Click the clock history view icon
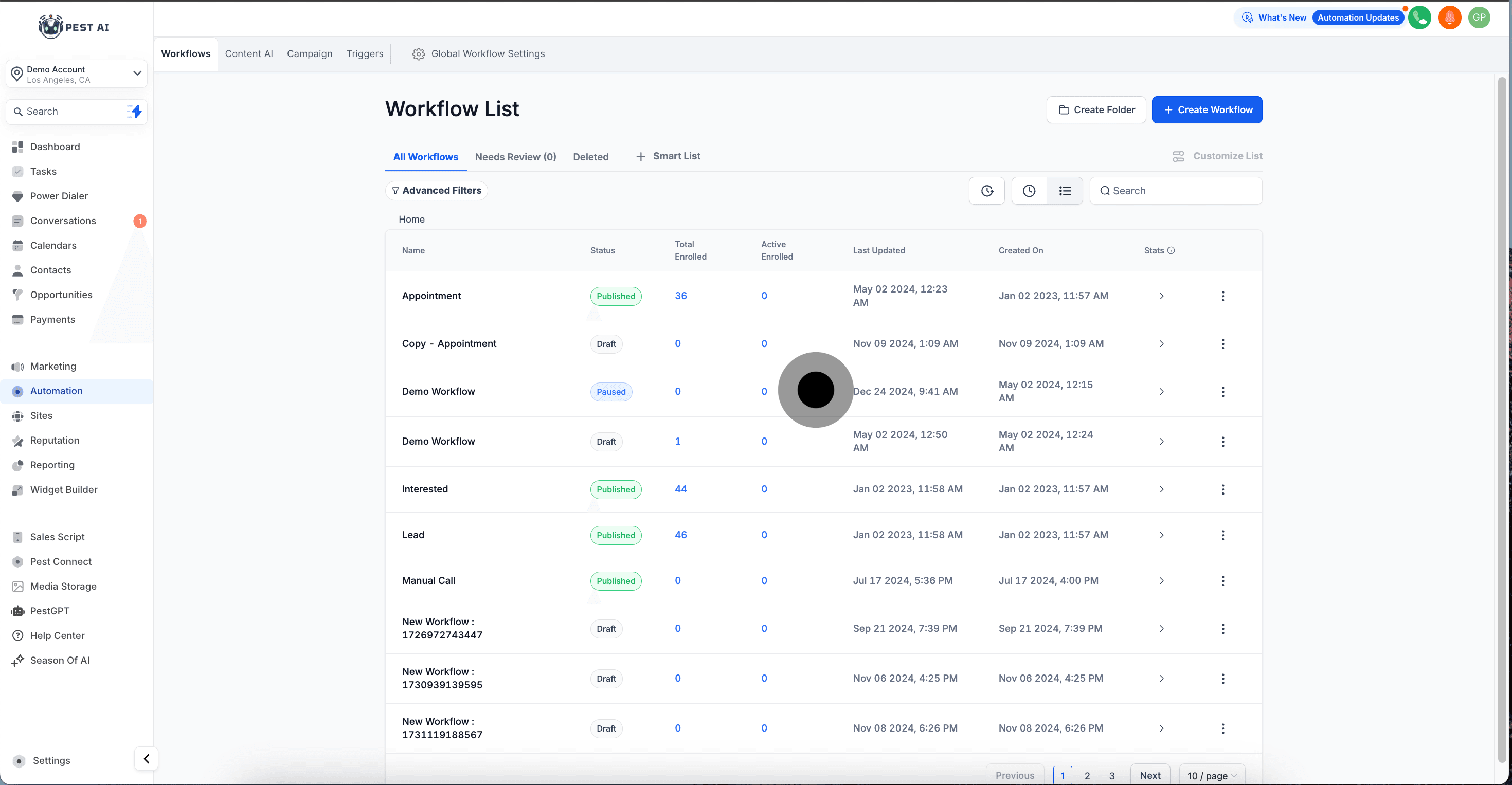Viewport: 1512px width, 785px height. 1029,191
